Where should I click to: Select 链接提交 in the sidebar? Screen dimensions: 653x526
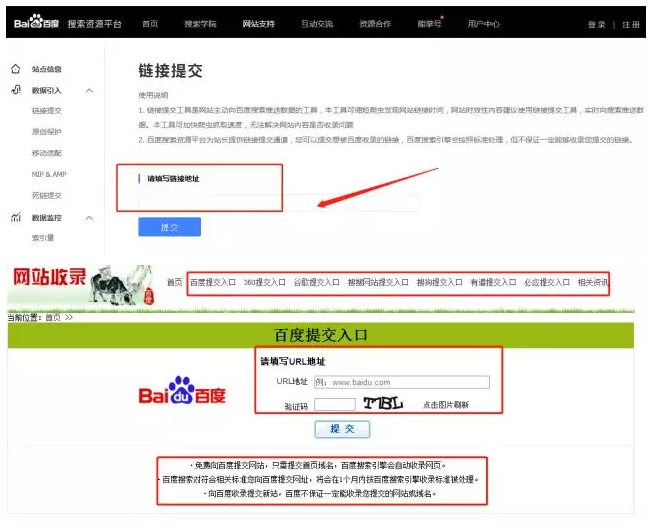(47, 111)
